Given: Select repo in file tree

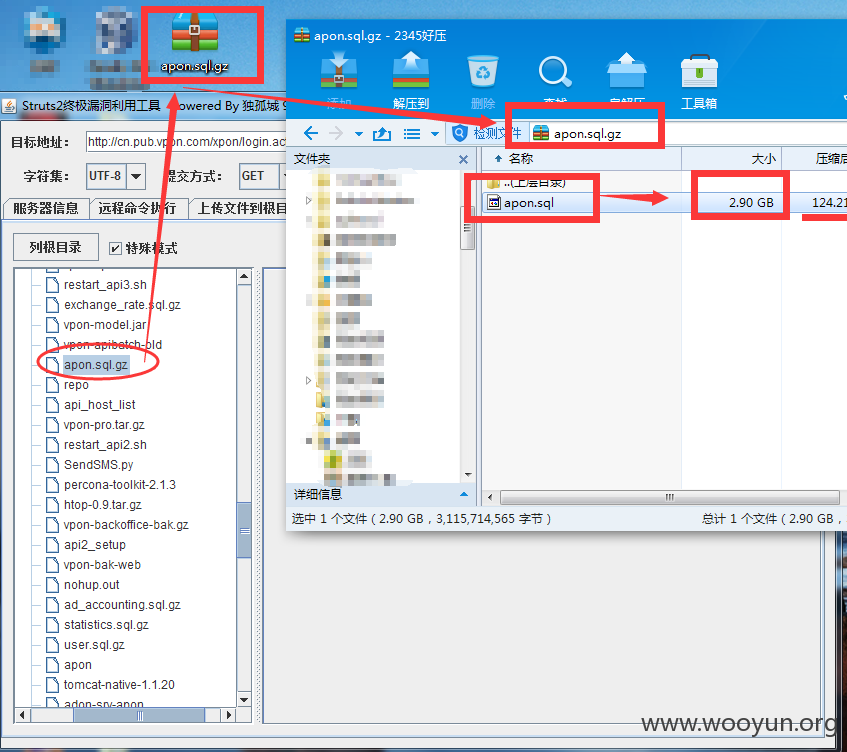Looking at the screenshot, I should point(76,385).
